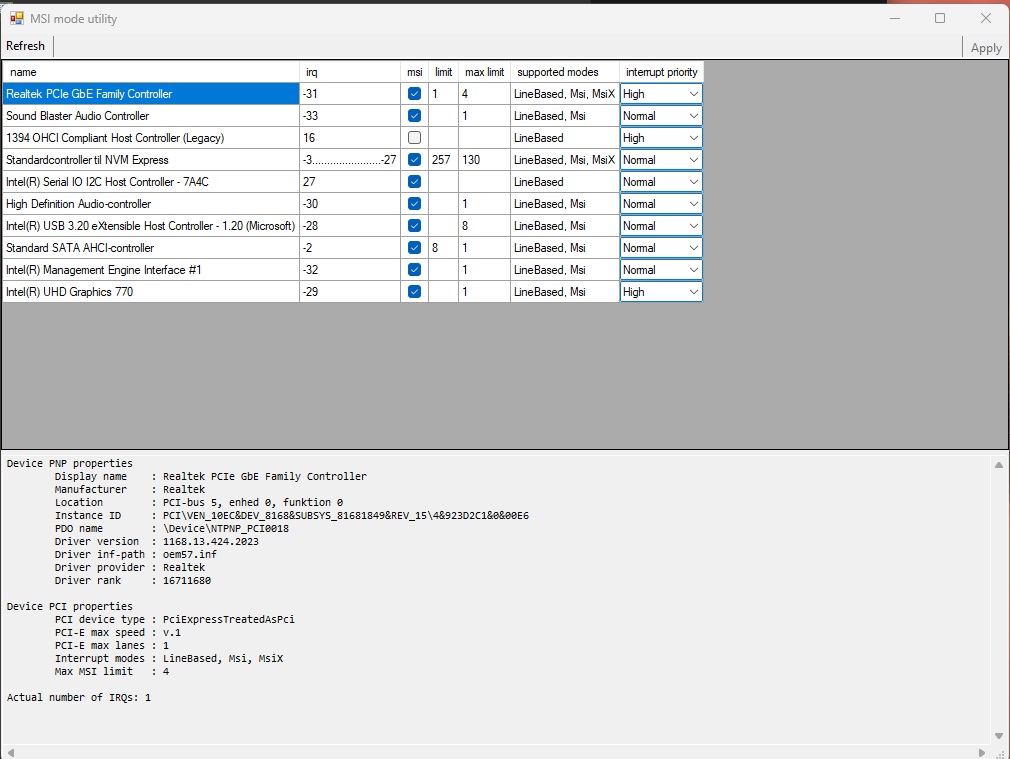
Task: Click limit cell of Realtek PCIe GbE row
Action: 443,94
